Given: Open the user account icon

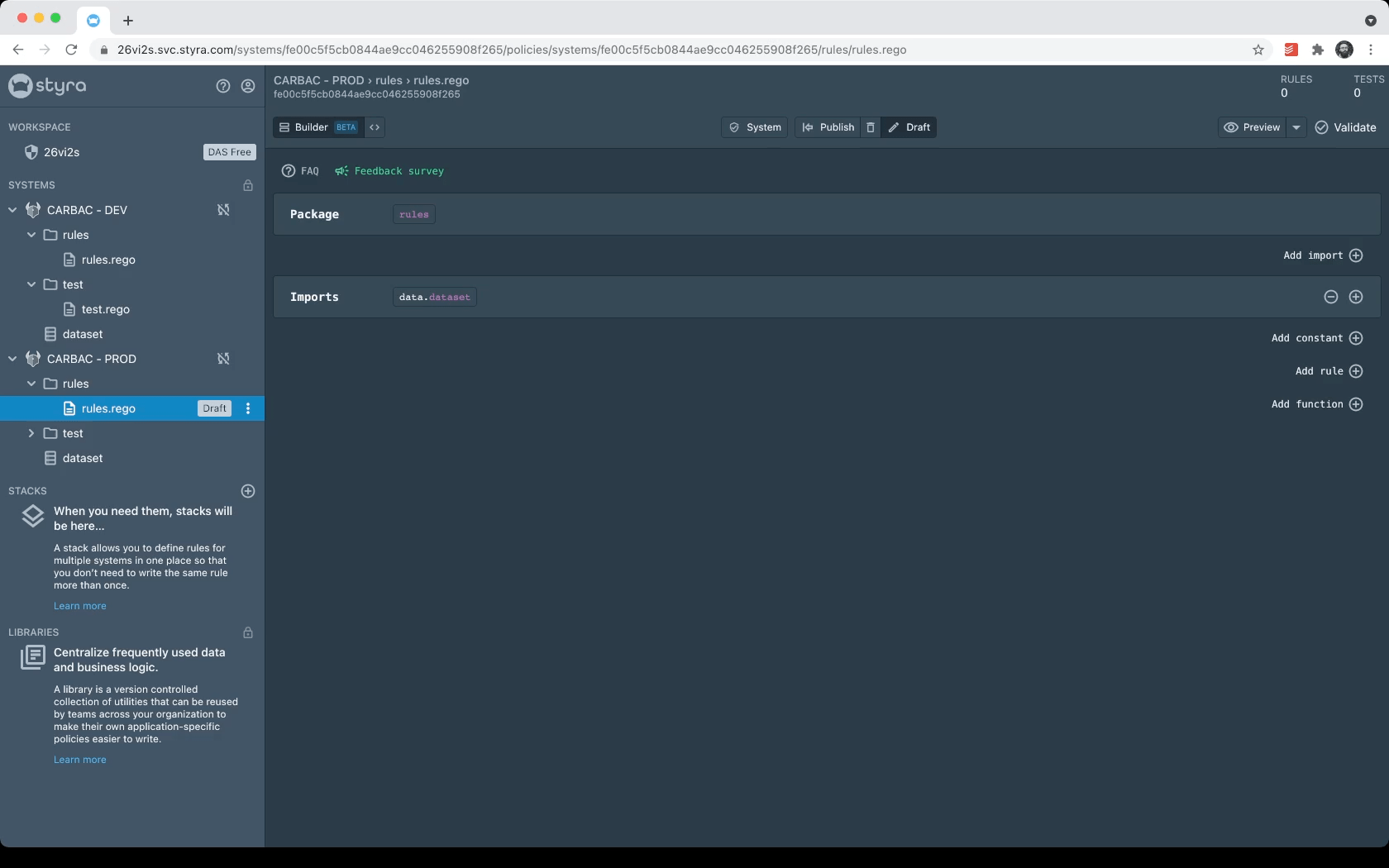Looking at the screenshot, I should [x=248, y=86].
